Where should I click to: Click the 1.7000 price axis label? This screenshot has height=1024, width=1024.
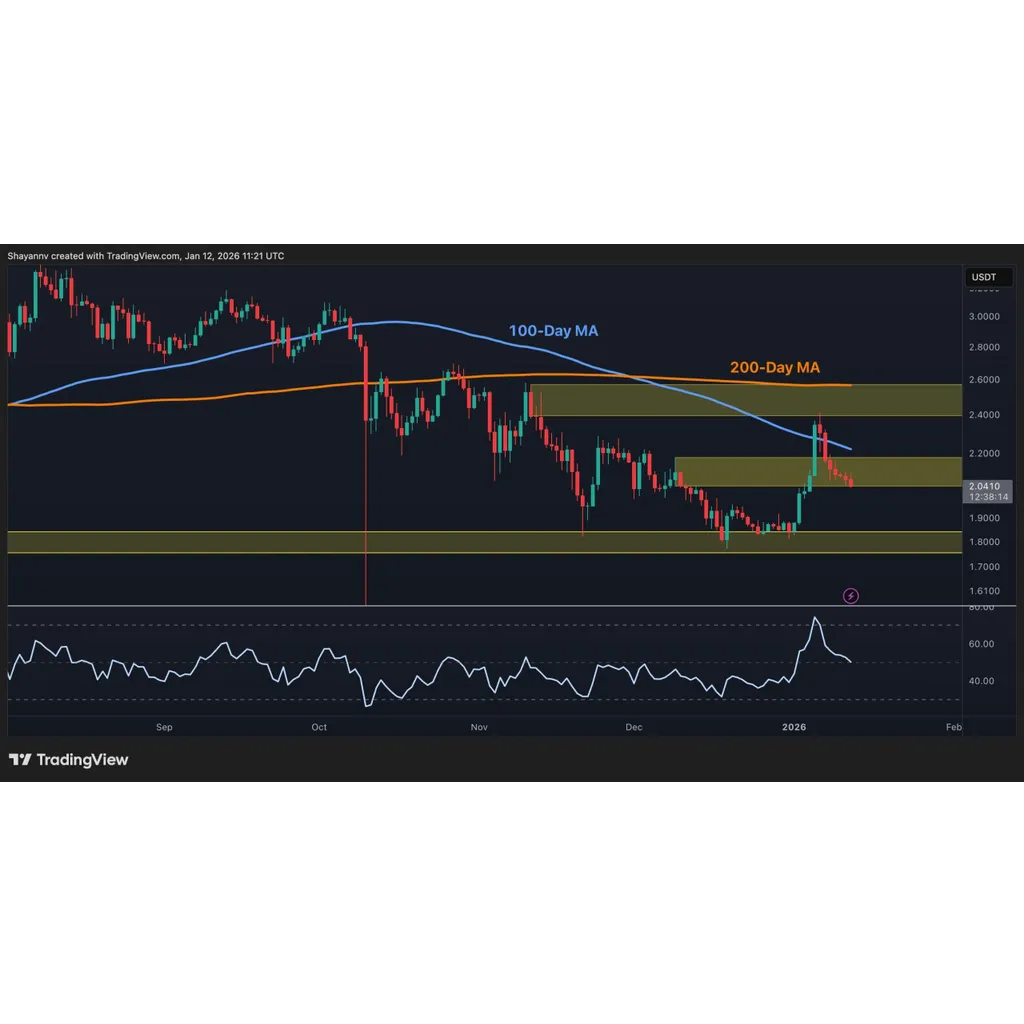tap(984, 567)
